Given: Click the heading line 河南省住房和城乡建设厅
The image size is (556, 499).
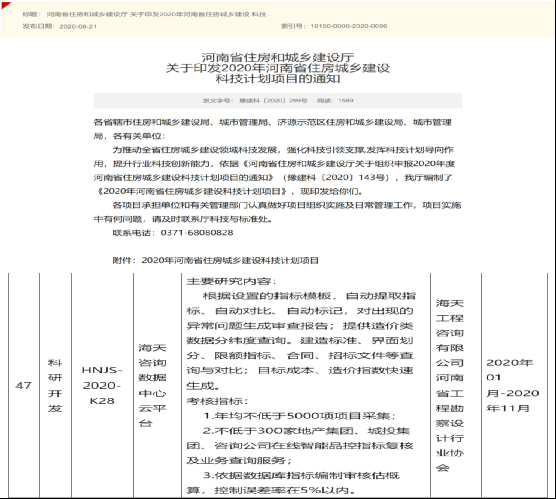Looking at the screenshot, I should coord(278,57).
